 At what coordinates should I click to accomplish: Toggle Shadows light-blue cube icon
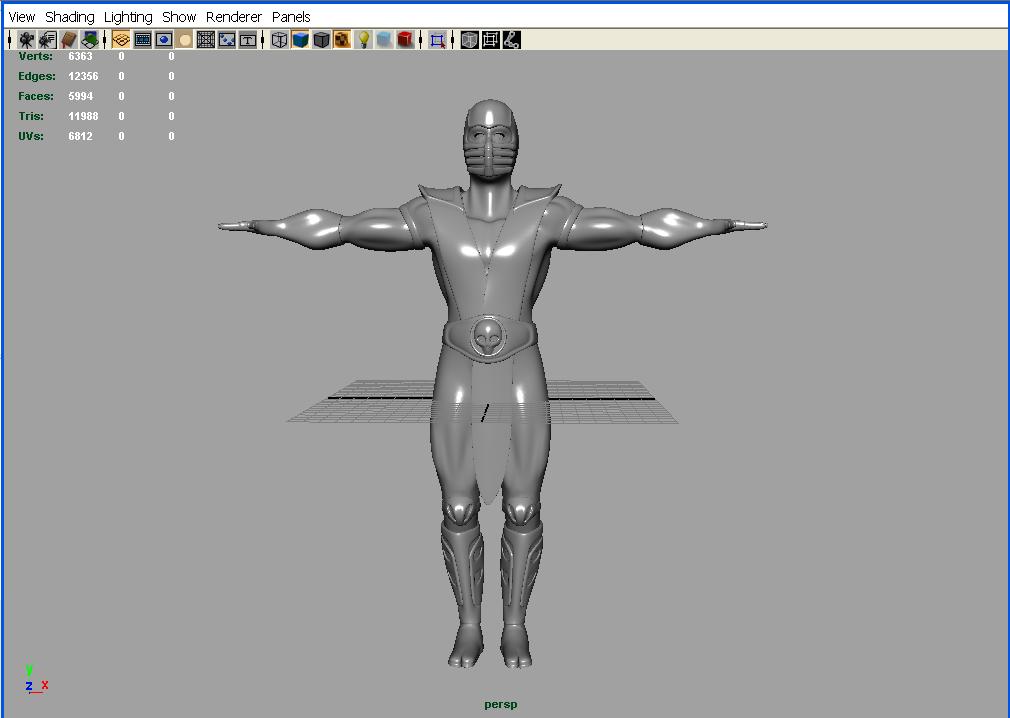click(x=384, y=40)
